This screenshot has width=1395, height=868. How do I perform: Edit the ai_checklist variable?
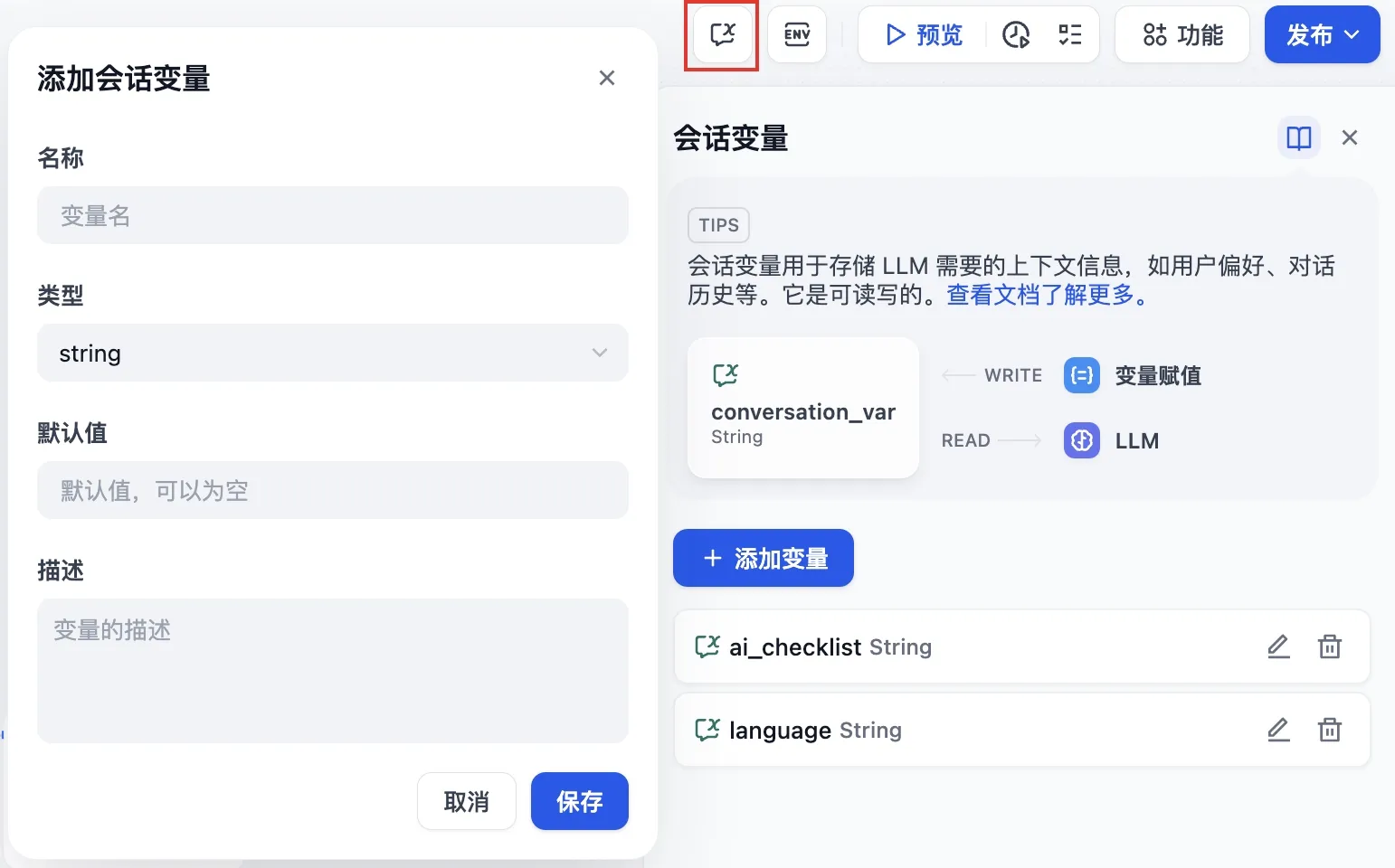[1277, 647]
